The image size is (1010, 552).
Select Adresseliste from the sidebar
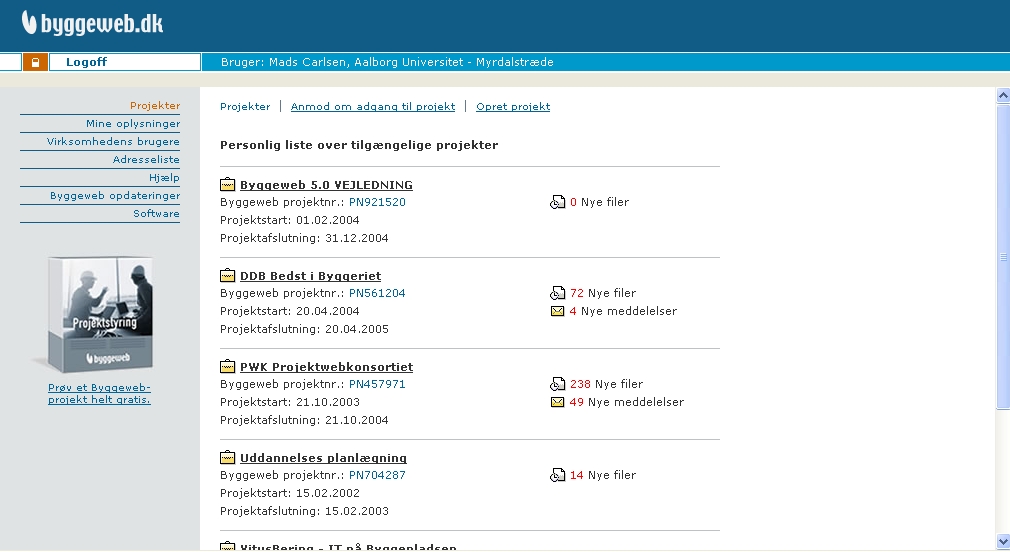coord(146,160)
